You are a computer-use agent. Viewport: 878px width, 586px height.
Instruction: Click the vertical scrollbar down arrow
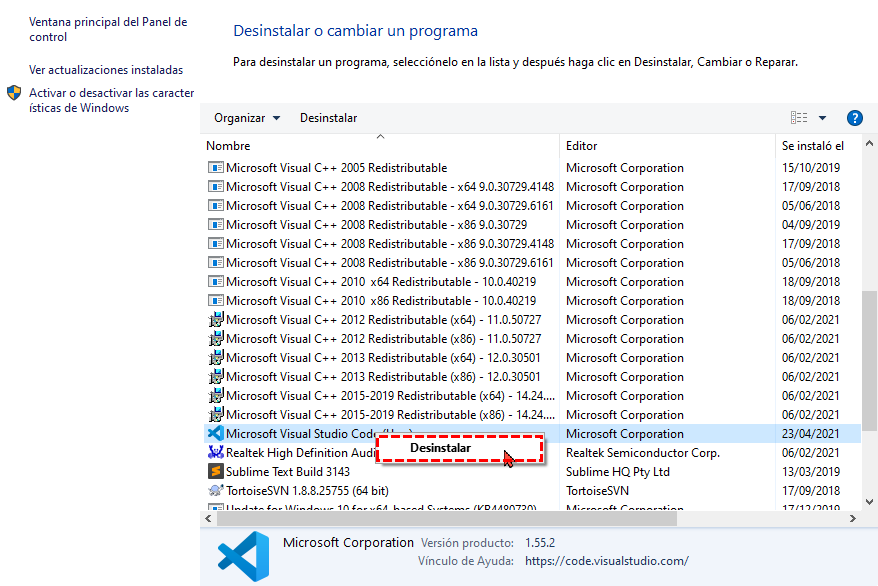pos(869,502)
